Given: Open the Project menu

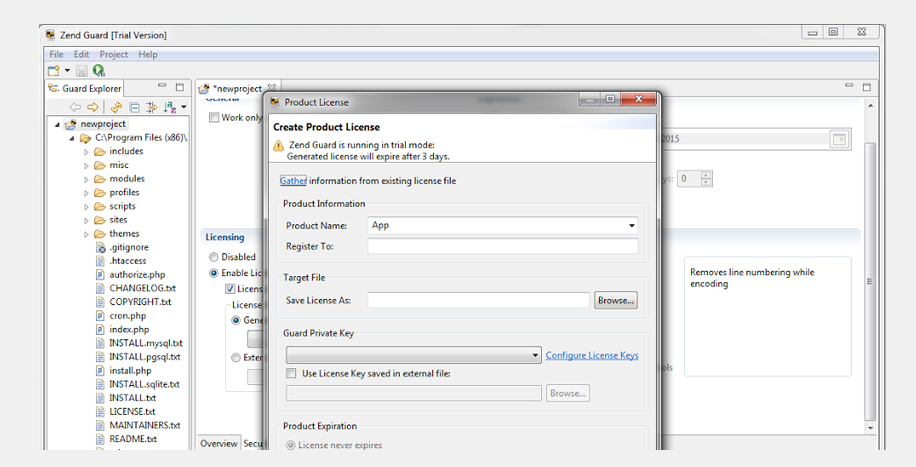Looking at the screenshot, I should pos(113,54).
